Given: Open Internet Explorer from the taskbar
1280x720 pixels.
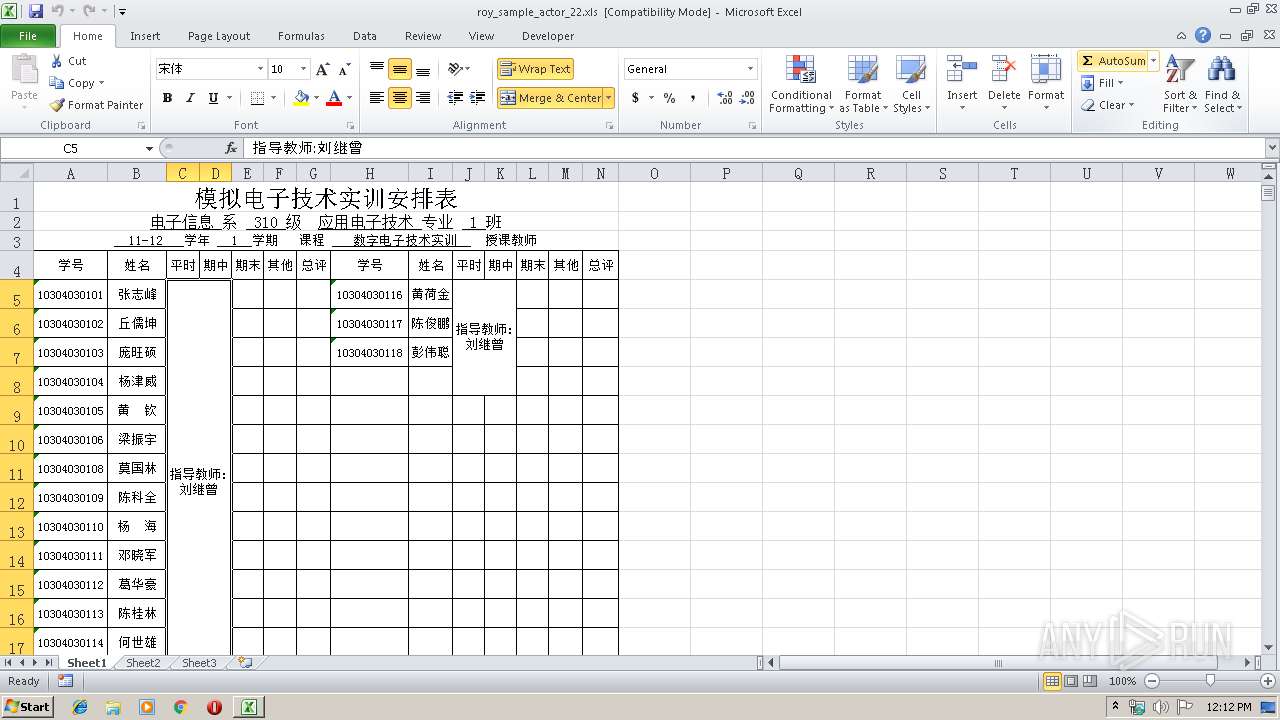Looking at the screenshot, I should (80, 707).
